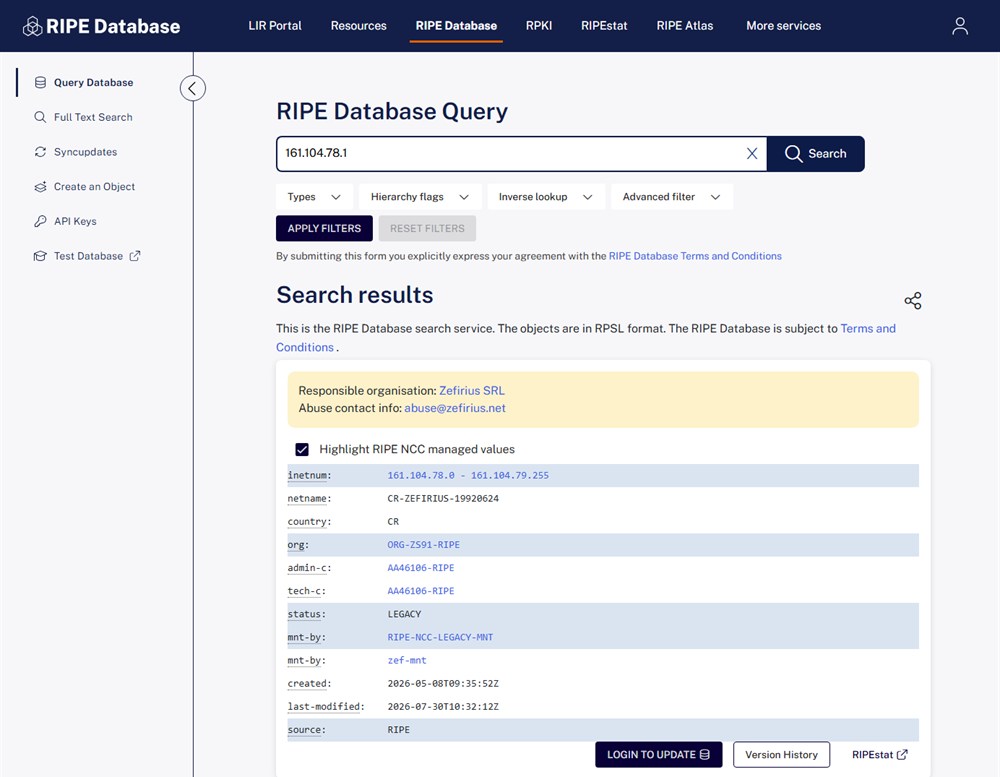The height and width of the screenshot is (777, 1000).
Task: Open tech-c AA46106-RIPE link
Action: [421, 591]
